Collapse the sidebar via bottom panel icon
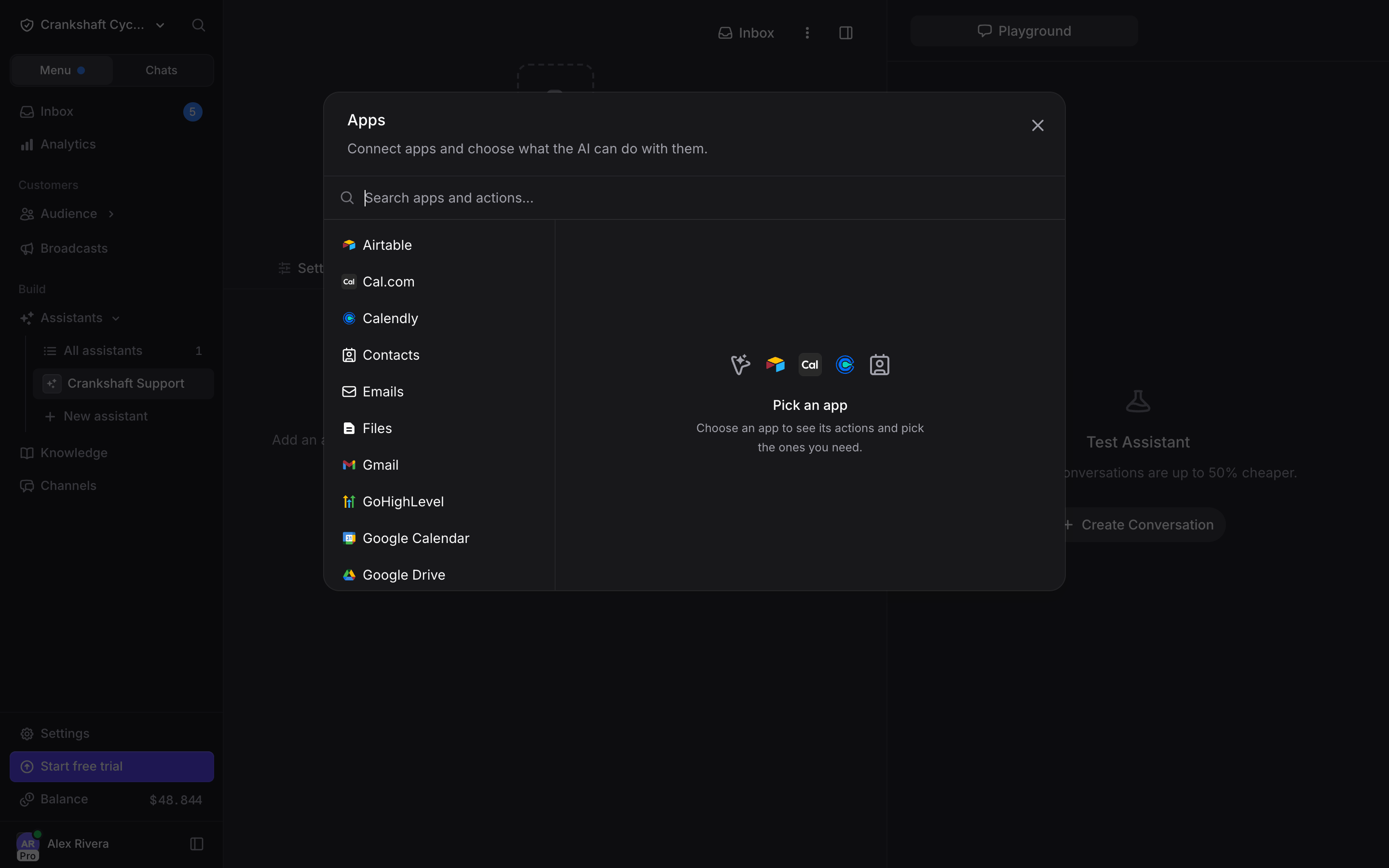 197,844
